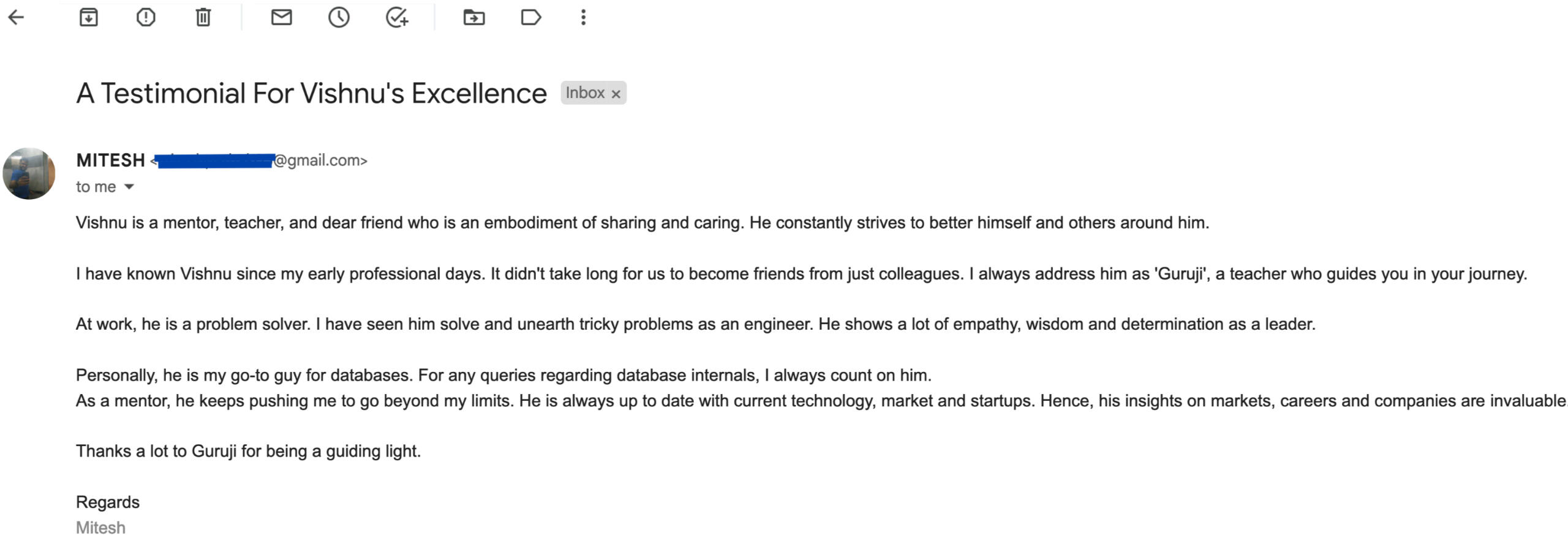This screenshot has height=546, width=1568.
Task: Archive this email conversation
Action: tap(89, 17)
